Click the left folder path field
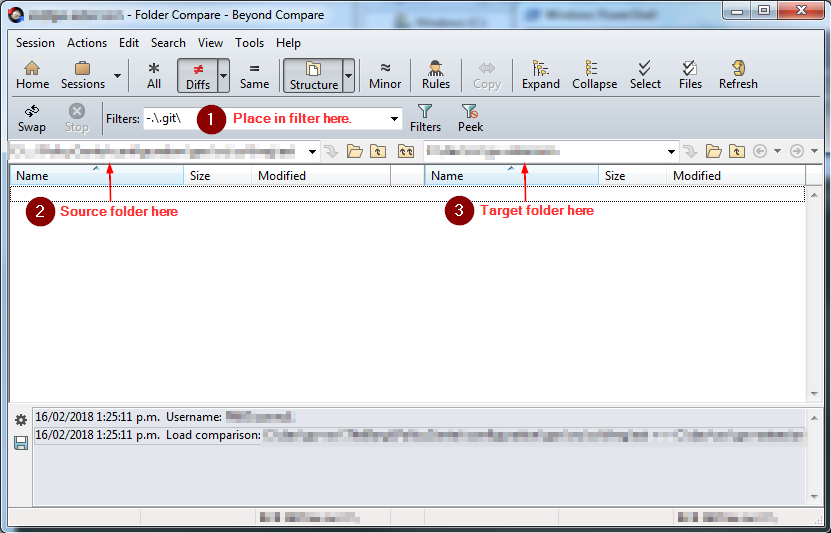The height and width of the screenshot is (533, 831). click(157, 152)
